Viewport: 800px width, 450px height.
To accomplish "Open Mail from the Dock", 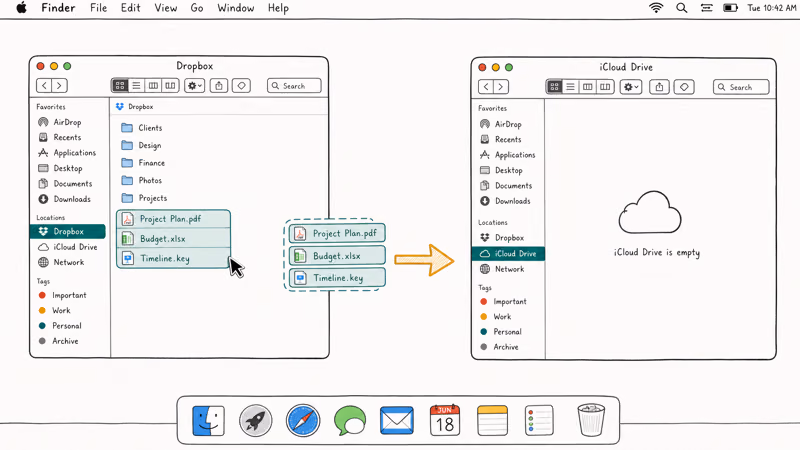I will point(397,420).
